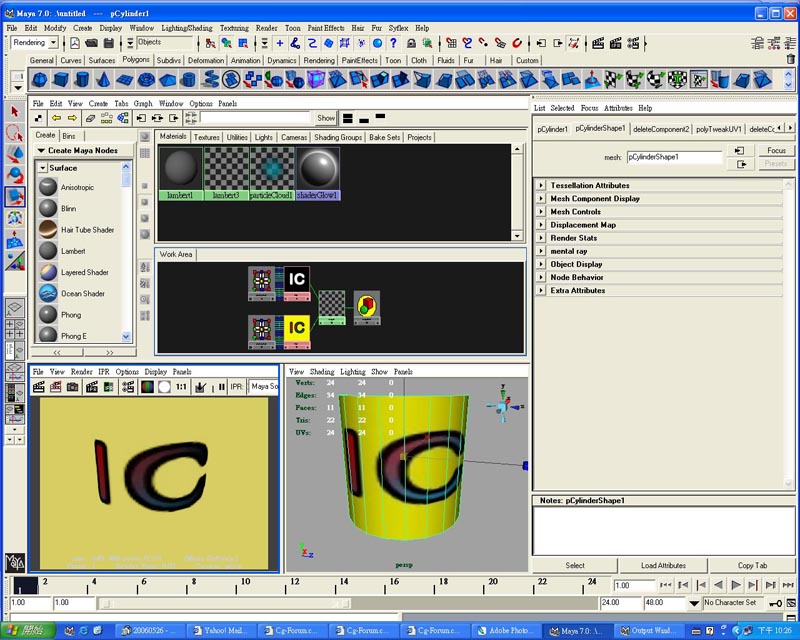The image size is (800, 640).
Task: Click the Anisotropic shader icon
Action: pyautogui.click(x=48, y=187)
